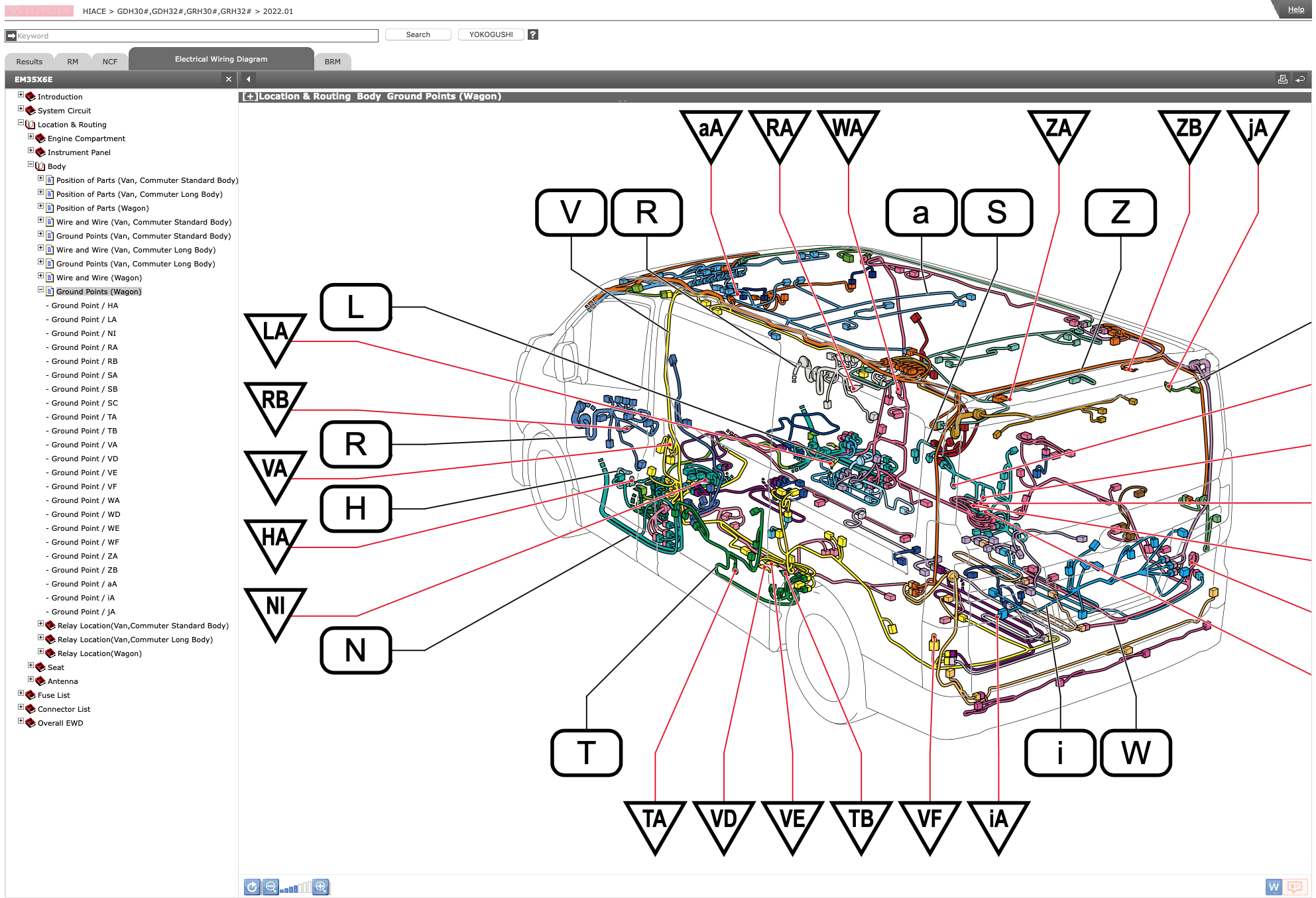Expand the Fuse List tree node
1316x898 pixels.
(x=21, y=694)
